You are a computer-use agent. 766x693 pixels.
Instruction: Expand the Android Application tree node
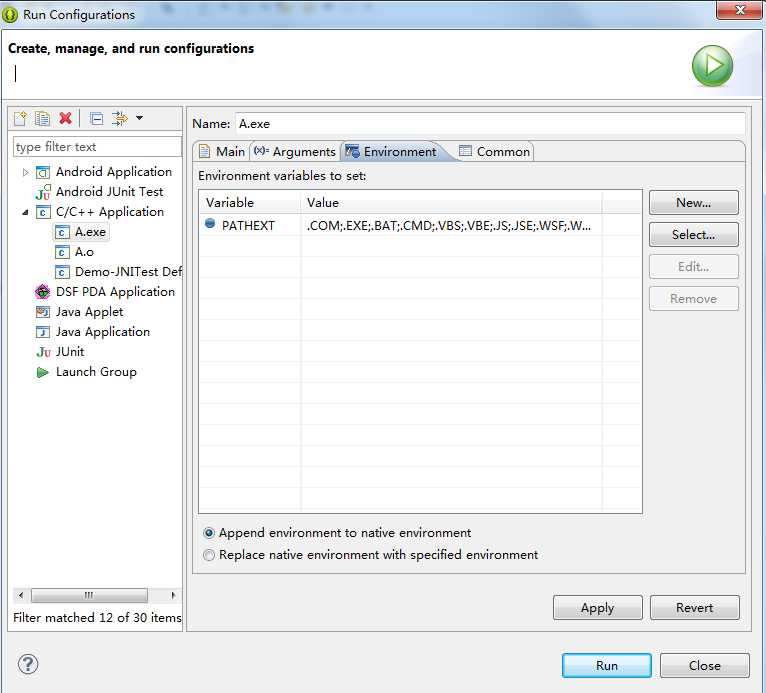(x=25, y=172)
